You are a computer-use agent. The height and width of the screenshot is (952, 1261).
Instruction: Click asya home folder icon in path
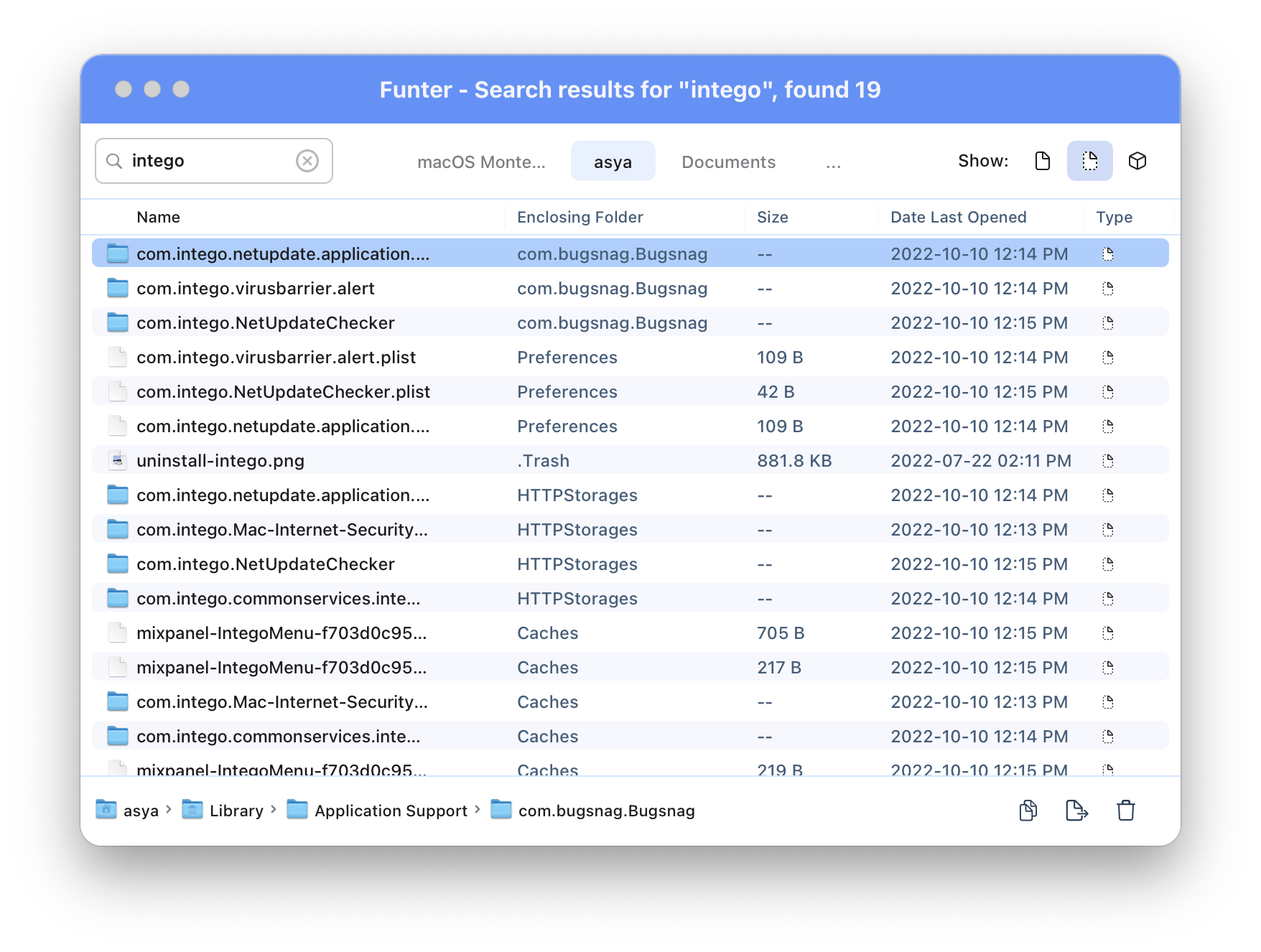click(106, 809)
